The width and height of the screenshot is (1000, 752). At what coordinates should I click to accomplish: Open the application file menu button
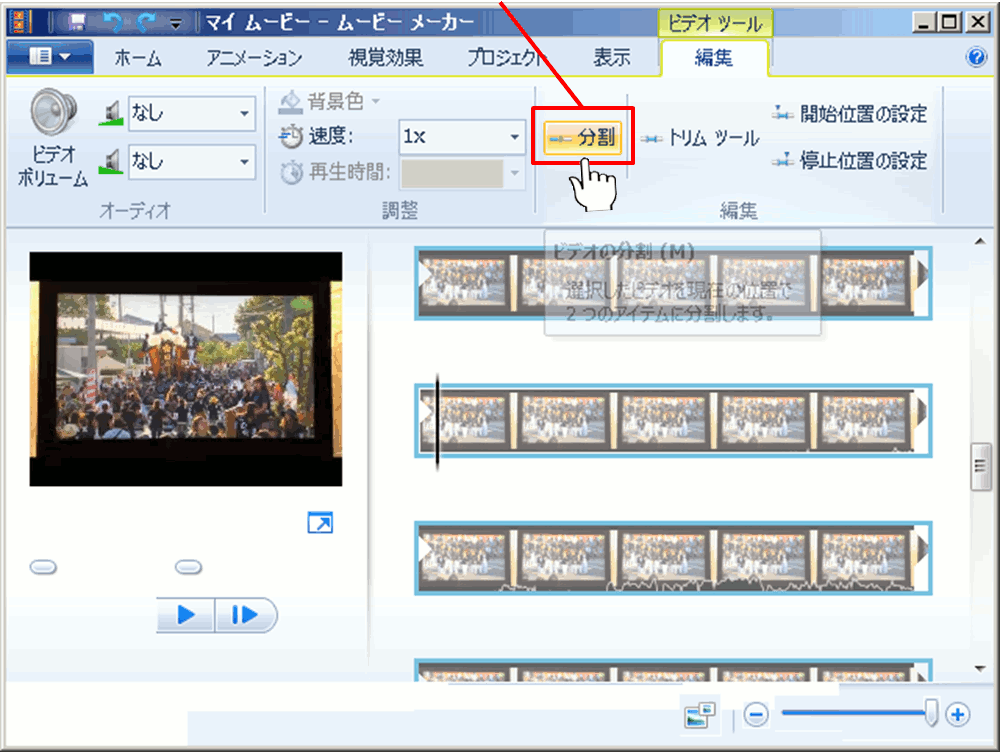[50, 57]
